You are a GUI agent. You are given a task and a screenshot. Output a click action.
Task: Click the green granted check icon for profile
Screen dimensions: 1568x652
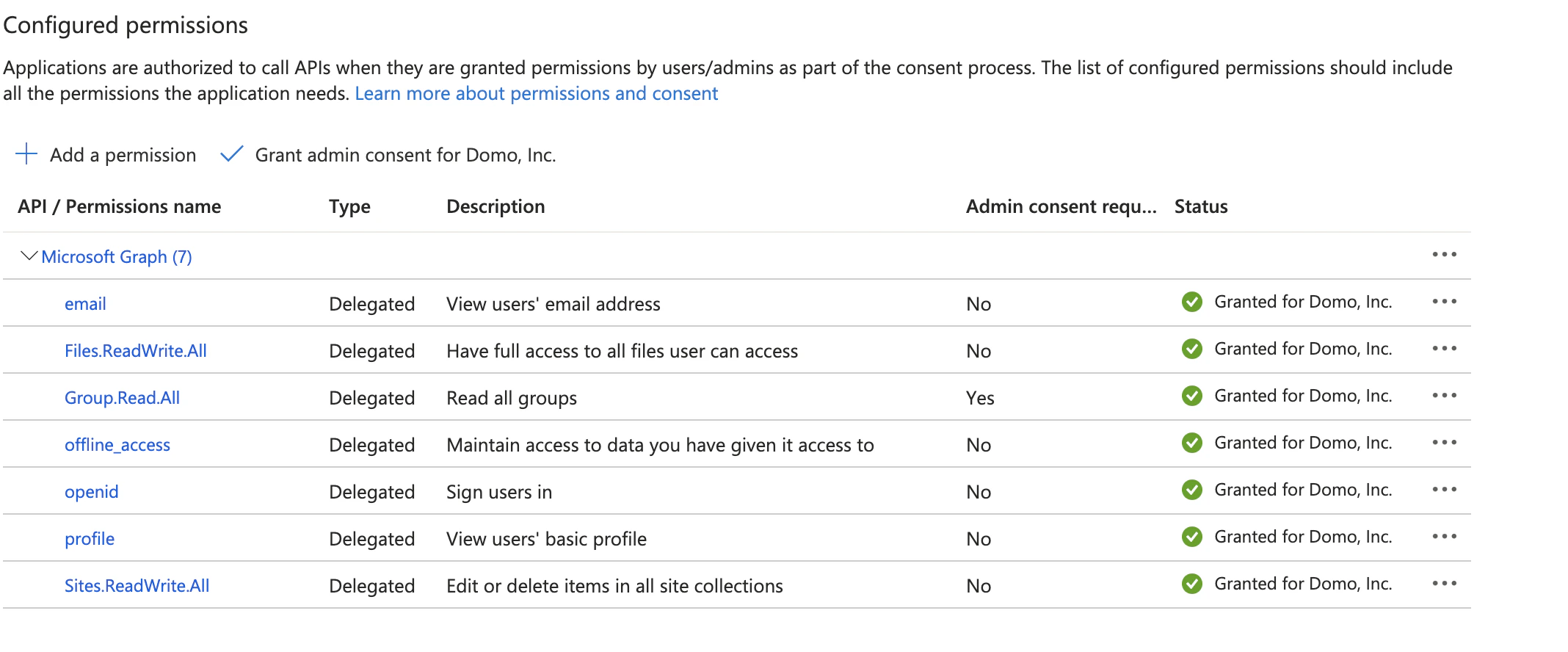coord(1192,537)
